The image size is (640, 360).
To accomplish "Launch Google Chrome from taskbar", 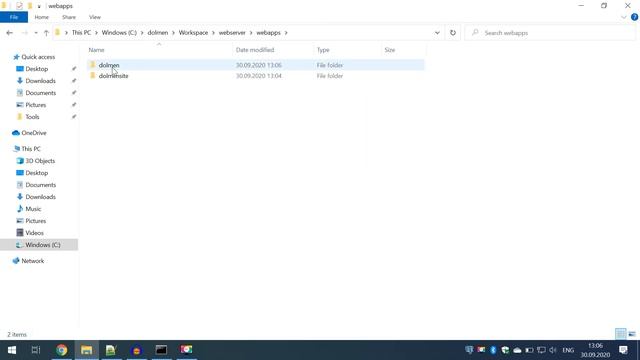I will [x=62, y=350].
